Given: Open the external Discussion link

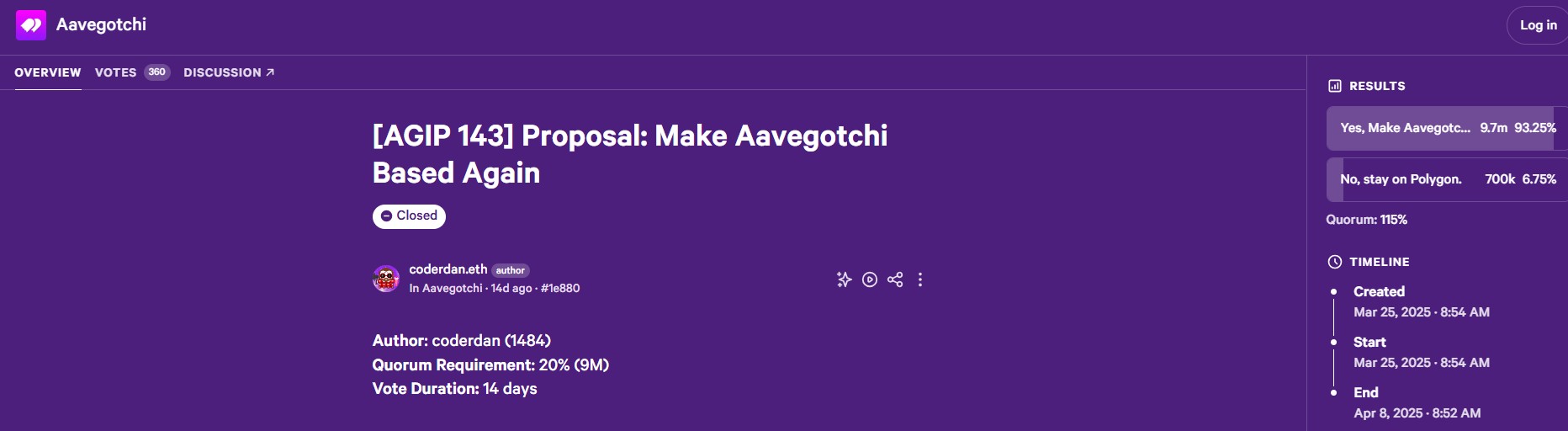Looking at the screenshot, I should coord(229,72).
